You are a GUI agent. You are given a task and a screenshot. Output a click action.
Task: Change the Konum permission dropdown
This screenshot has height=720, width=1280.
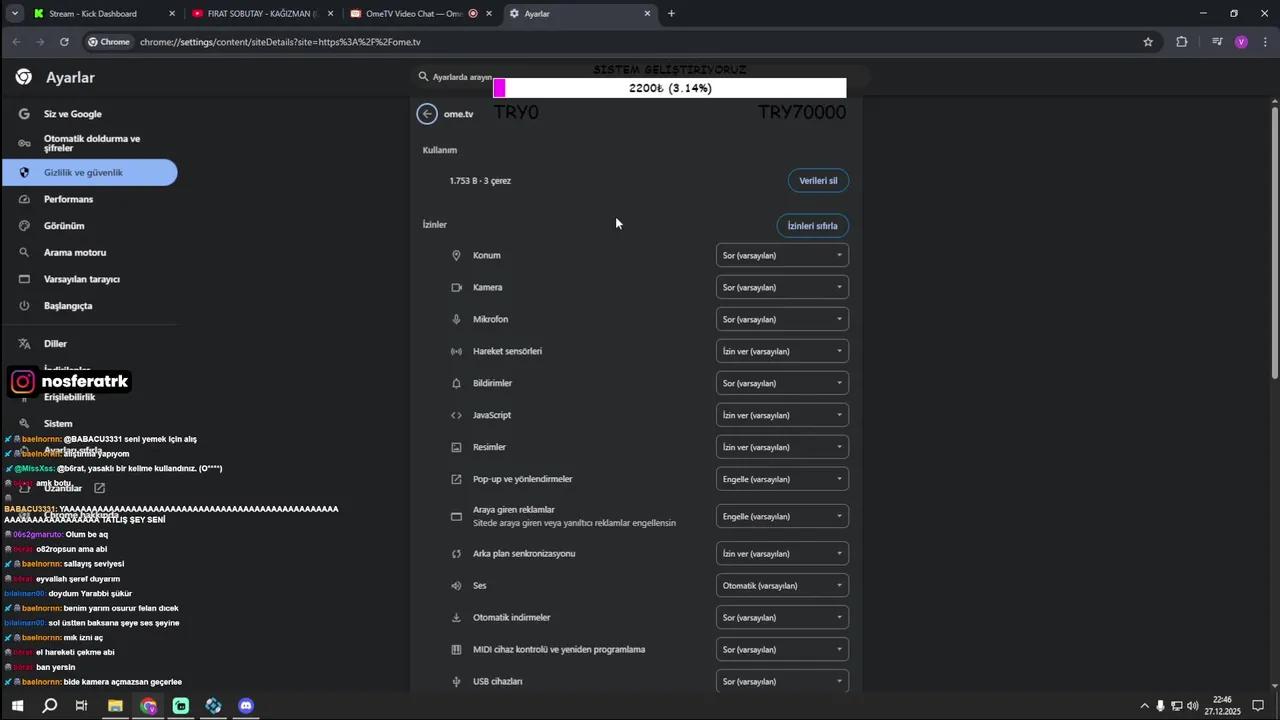coord(782,256)
